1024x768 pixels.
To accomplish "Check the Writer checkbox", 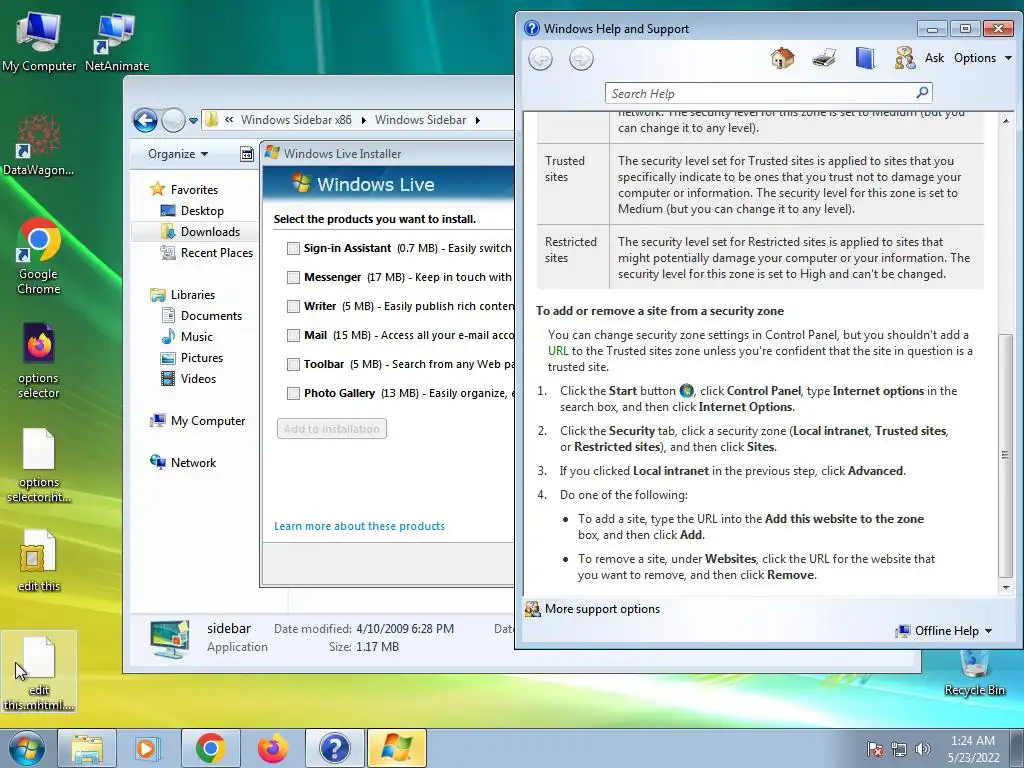I will (x=293, y=306).
